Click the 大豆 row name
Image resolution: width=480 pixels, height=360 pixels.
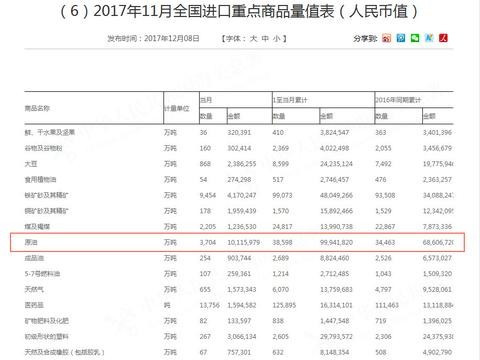31,164
